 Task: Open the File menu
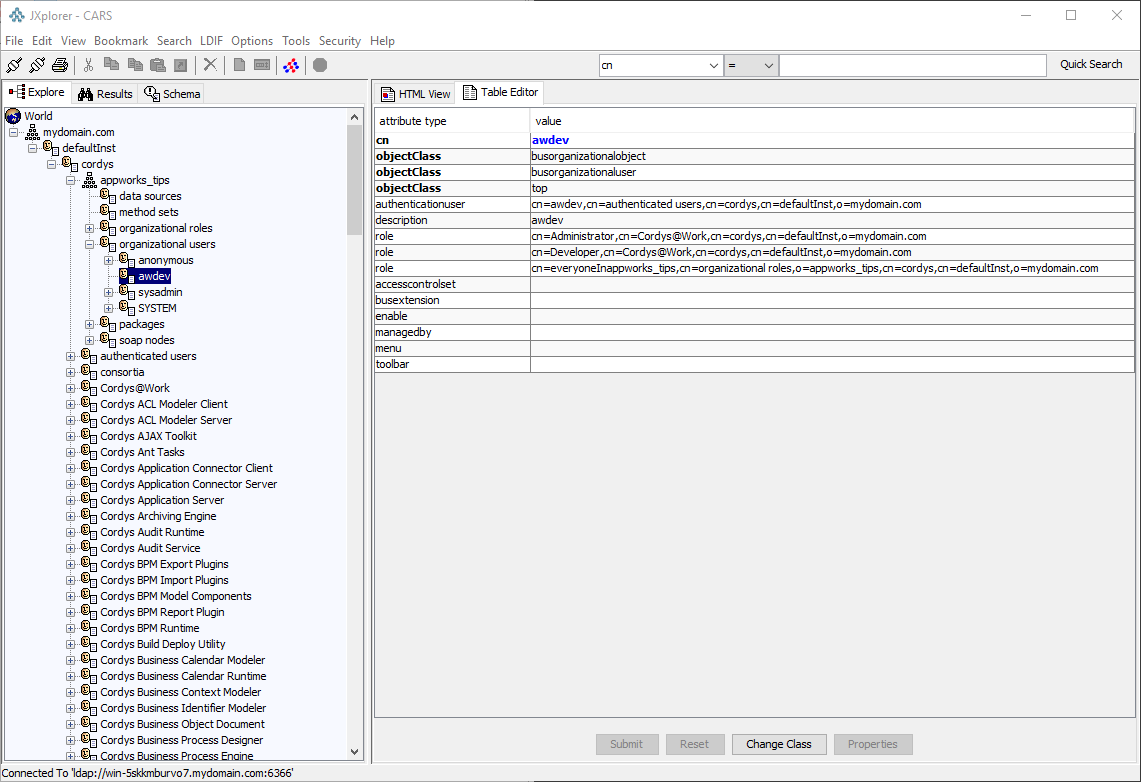click(x=14, y=41)
